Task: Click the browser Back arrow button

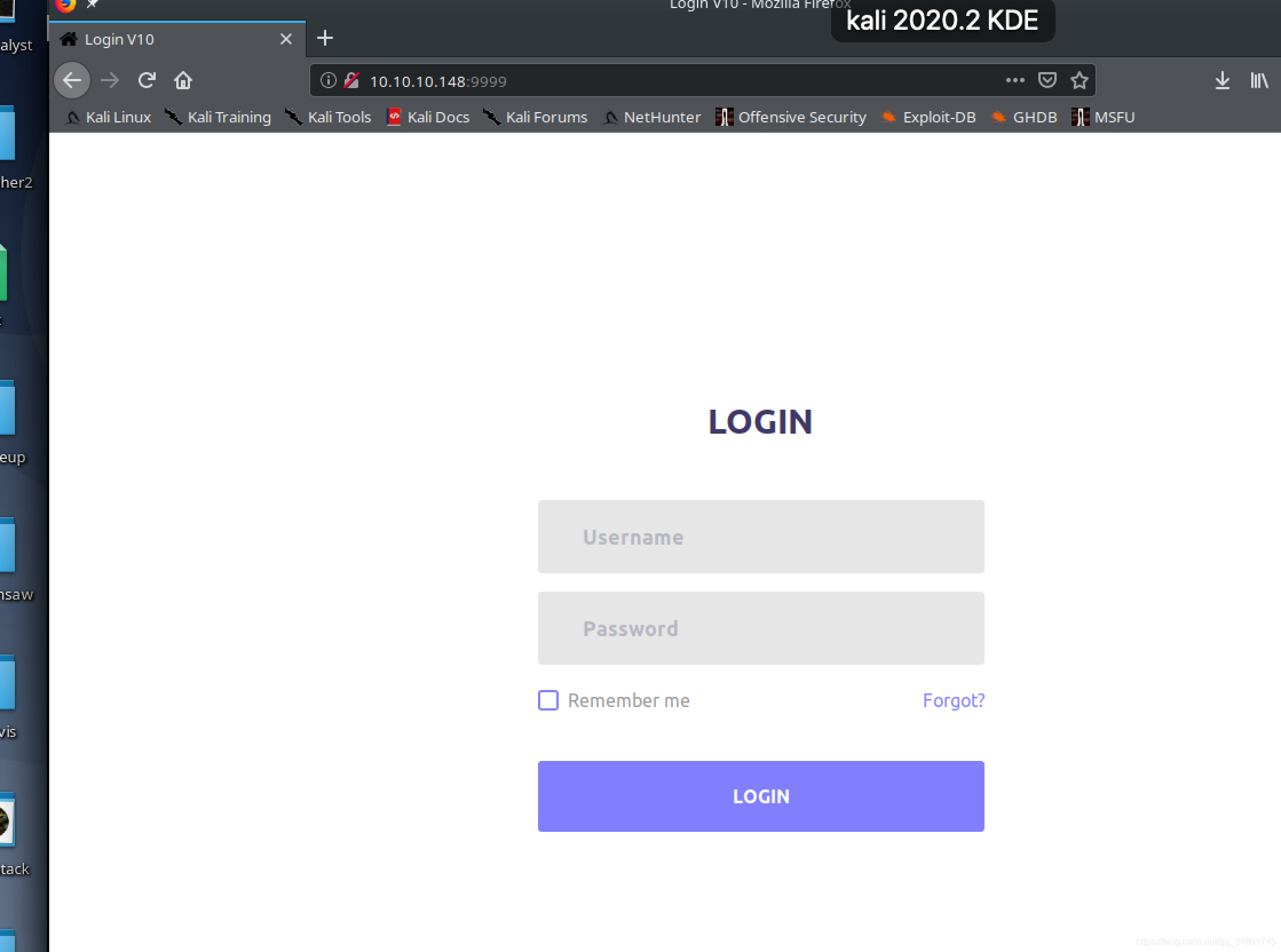Action: [x=72, y=80]
